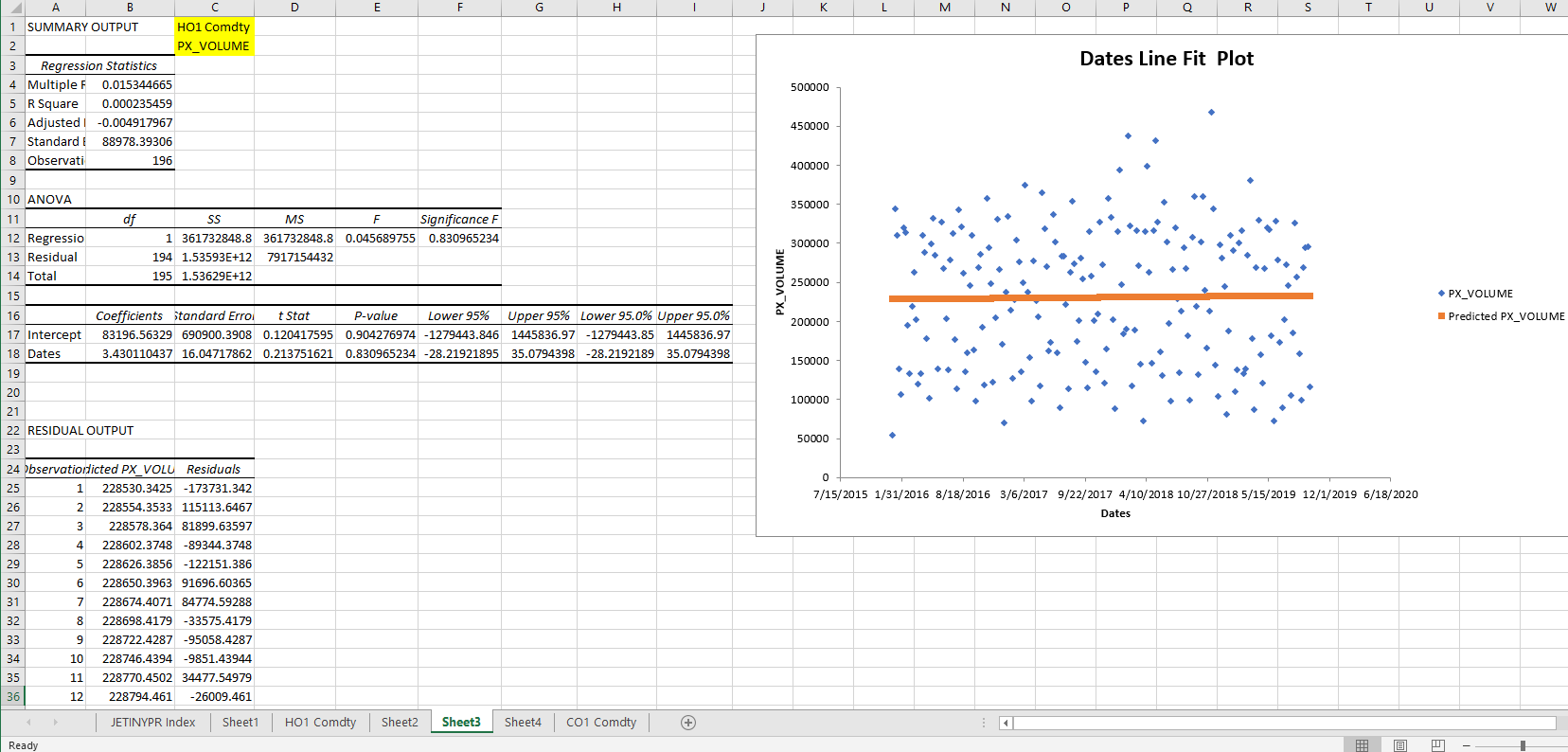The height and width of the screenshot is (752, 1568).
Task: Select Predicted PX_VOLUME legend entry
Action: (x=1501, y=316)
